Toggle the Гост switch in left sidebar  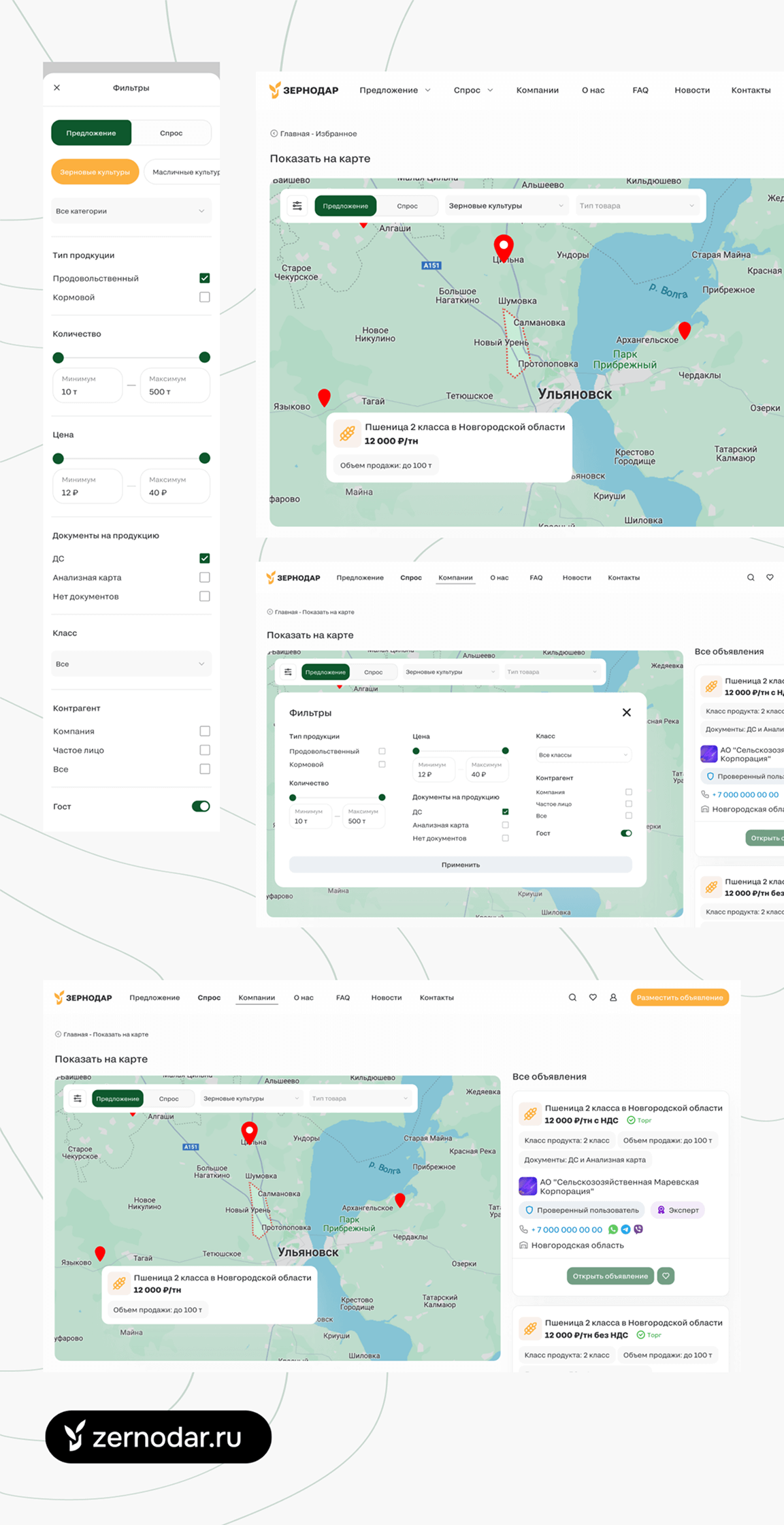point(201,806)
